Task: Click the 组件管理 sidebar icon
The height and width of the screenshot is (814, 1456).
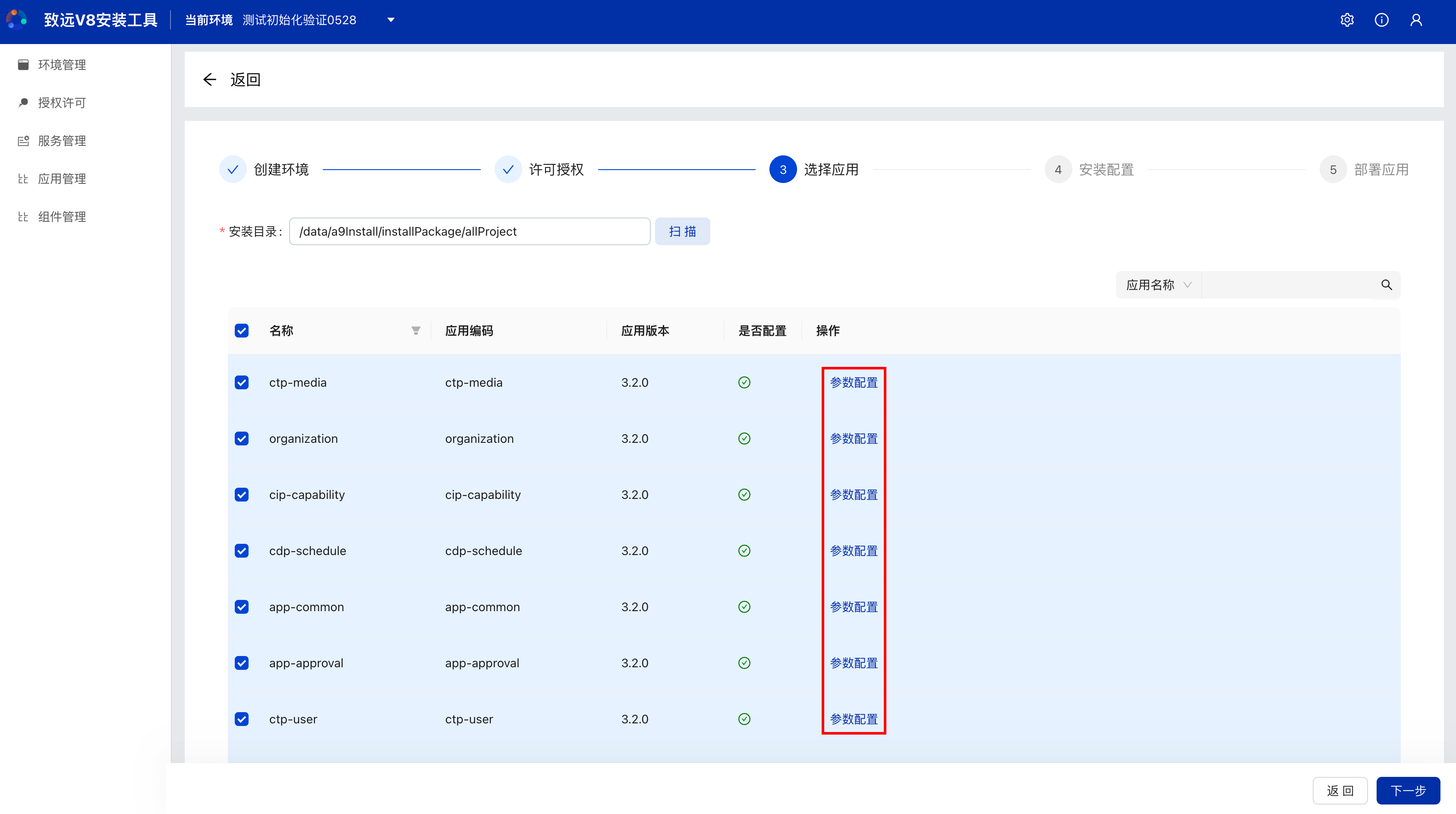Action: click(x=23, y=217)
